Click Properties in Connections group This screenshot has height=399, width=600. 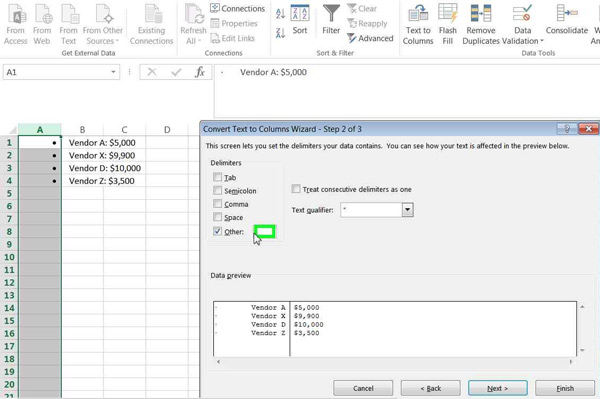(234, 23)
